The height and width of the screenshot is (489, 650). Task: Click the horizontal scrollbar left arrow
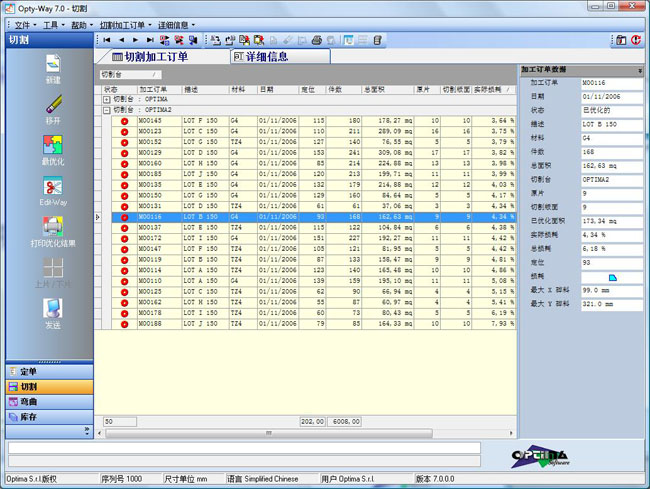pyautogui.click(x=99, y=433)
